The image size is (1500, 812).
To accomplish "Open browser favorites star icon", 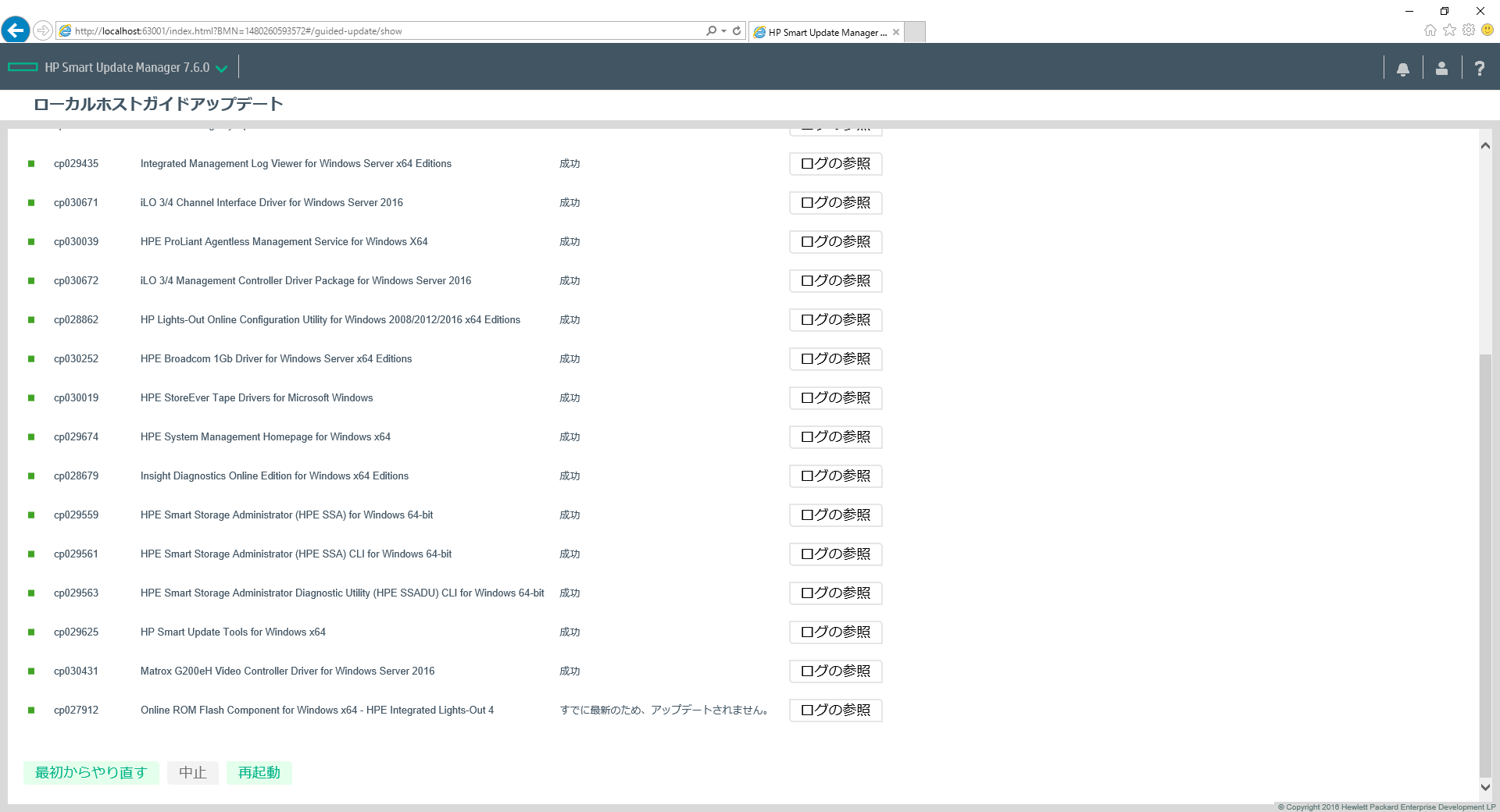I will (x=1449, y=30).
